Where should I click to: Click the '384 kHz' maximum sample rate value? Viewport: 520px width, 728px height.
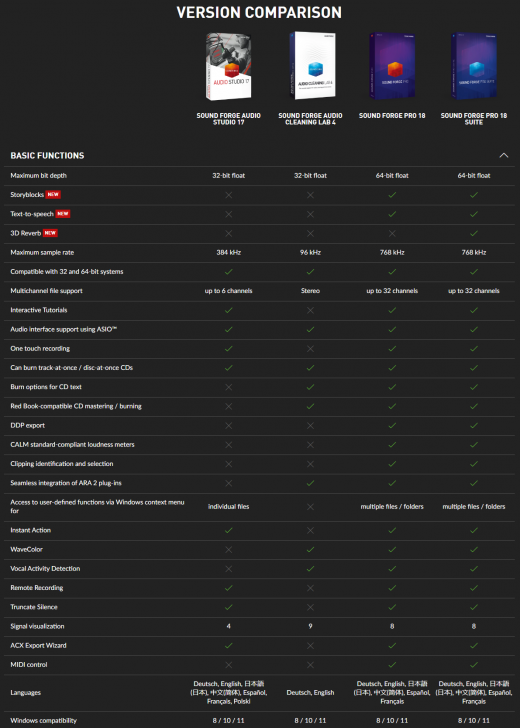click(x=228, y=253)
